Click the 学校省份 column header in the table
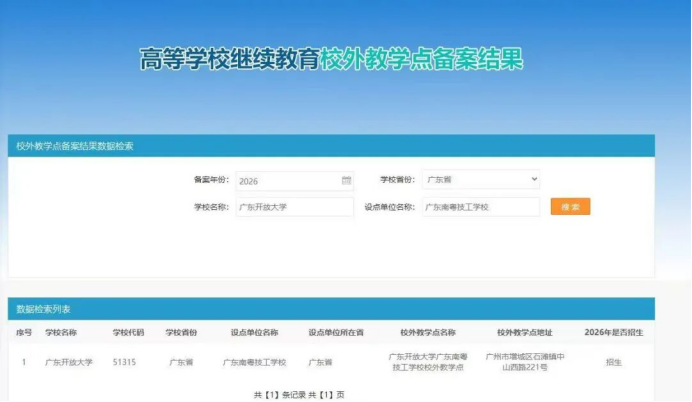Screen dimensions: 692x402 [181, 333]
